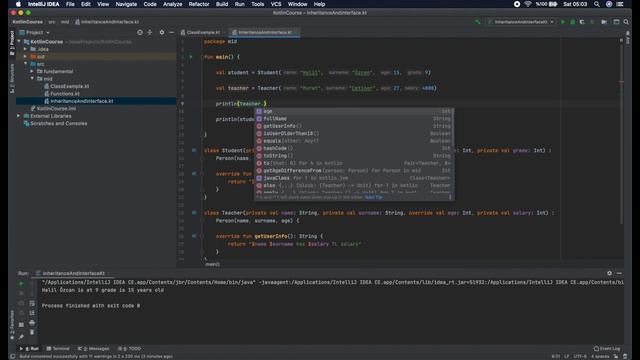This screenshot has width=640, height=360.
Task: Expand the fundamental package
Action: 32,71
